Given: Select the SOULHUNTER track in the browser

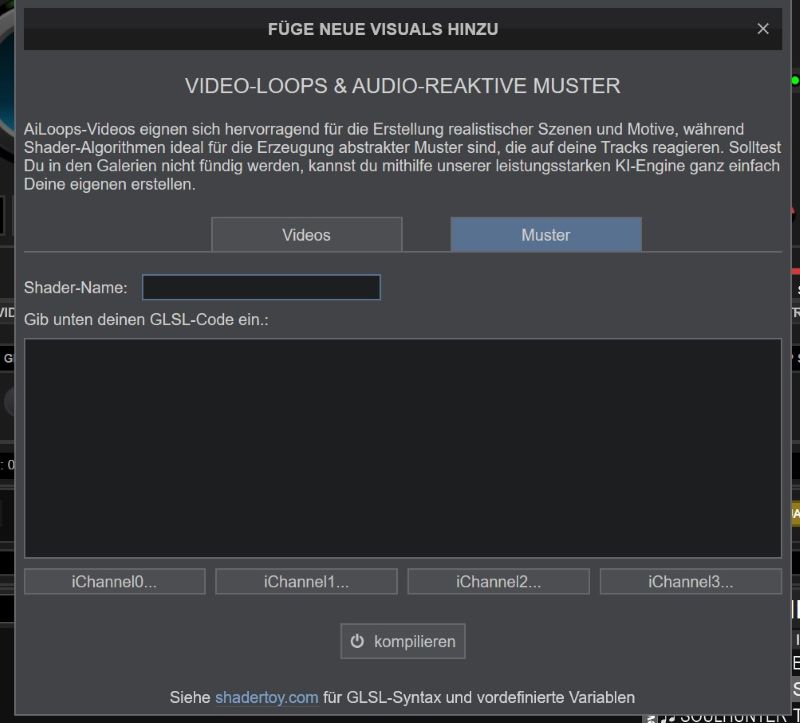Looking at the screenshot, I should click(x=735, y=716).
